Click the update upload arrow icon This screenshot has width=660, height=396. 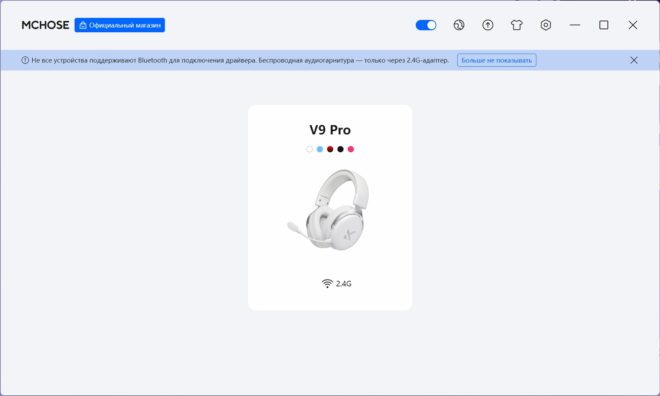pyautogui.click(x=488, y=25)
